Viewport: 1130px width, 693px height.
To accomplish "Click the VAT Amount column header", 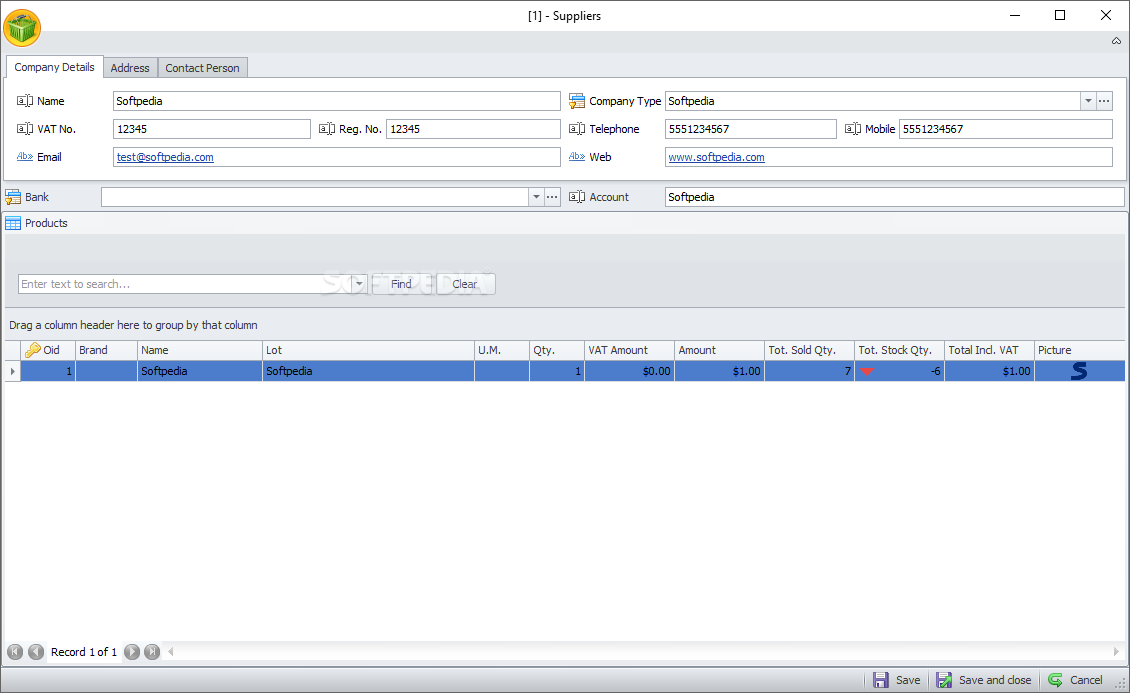I will (x=629, y=350).
